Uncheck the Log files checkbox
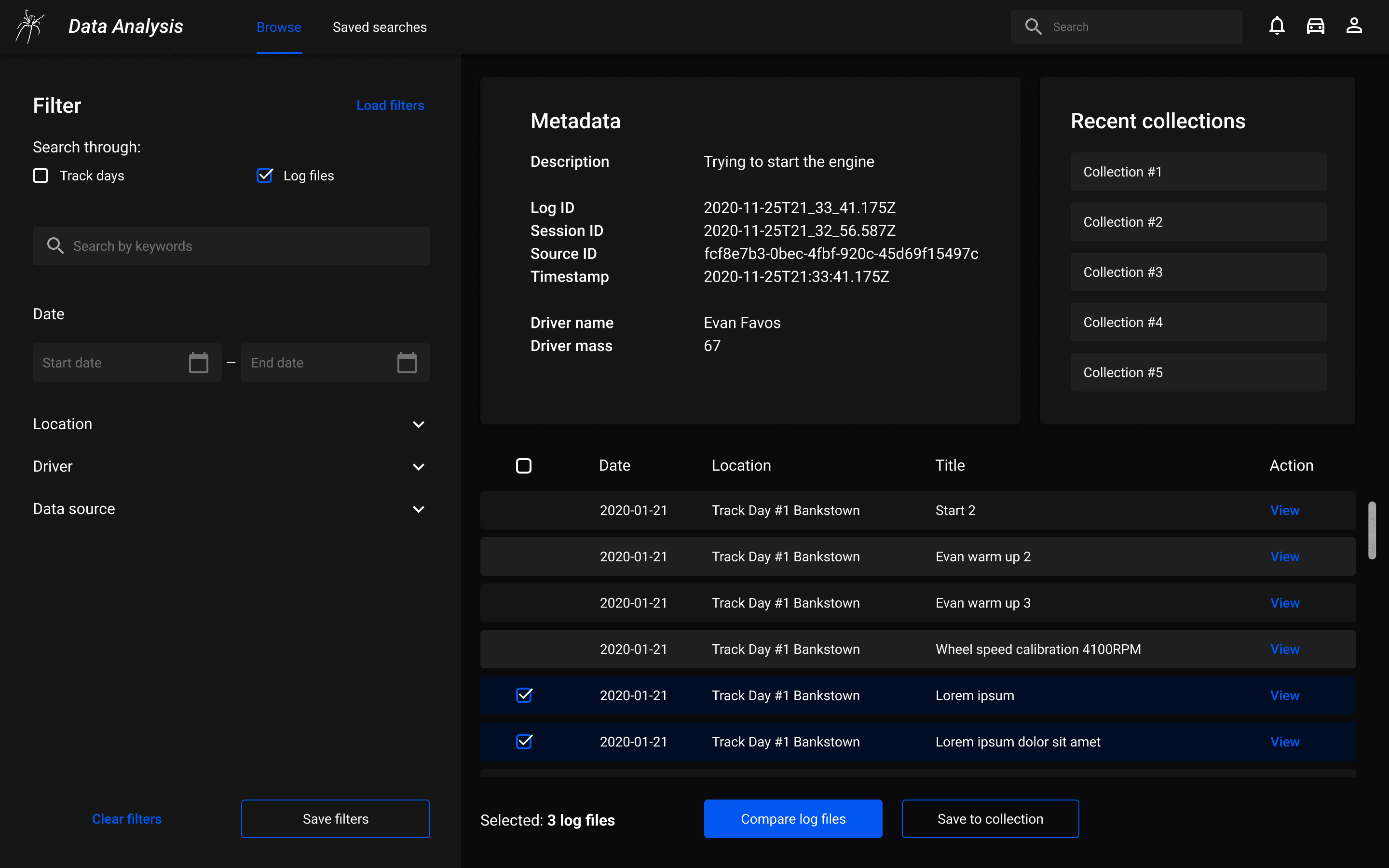This screenshot has width=1389, height=868. [x=265, y=176]
